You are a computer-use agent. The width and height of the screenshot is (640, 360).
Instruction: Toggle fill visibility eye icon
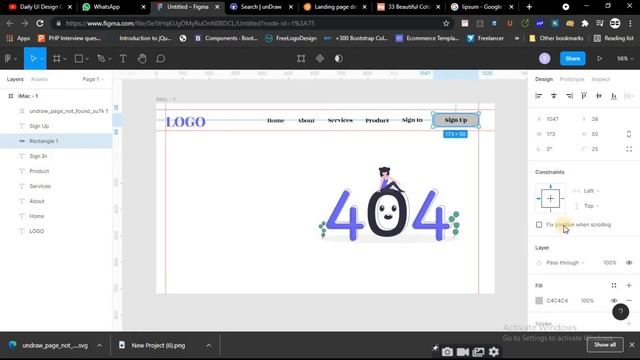pyautogui.click(x=614, y=300)
